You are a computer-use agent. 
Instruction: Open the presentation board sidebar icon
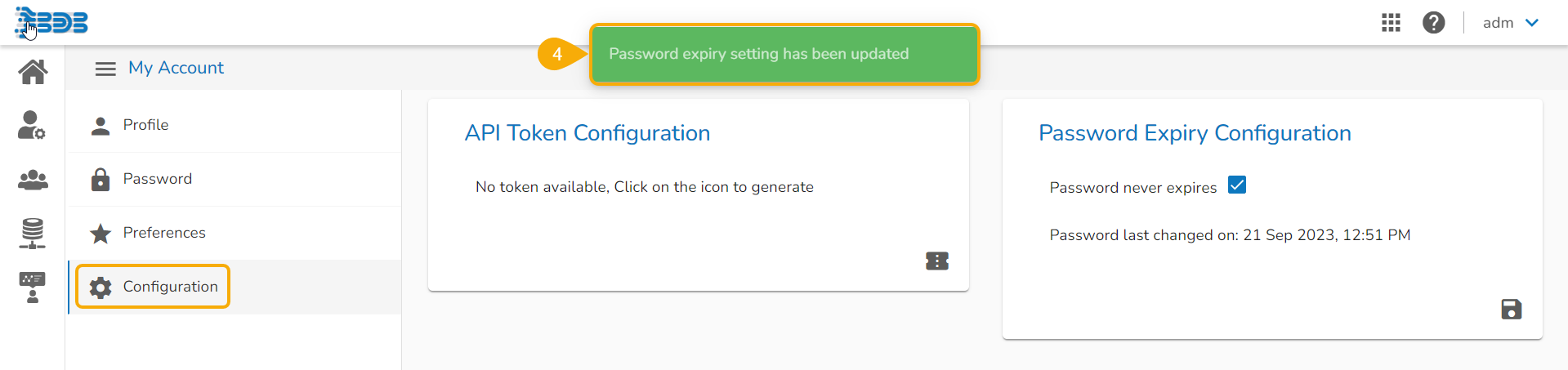tap(33, 287)
